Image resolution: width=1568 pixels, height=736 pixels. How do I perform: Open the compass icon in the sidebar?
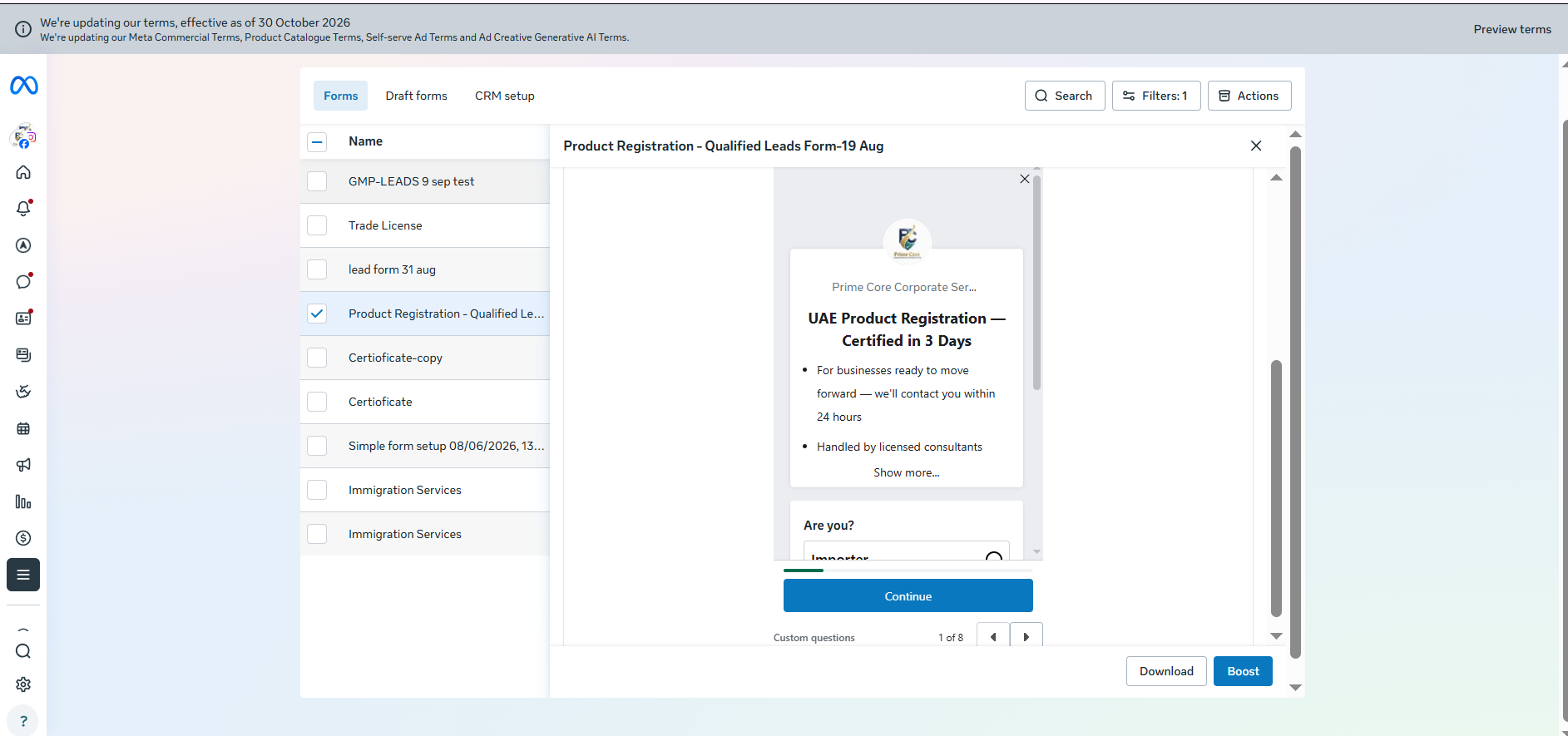point(23,245)
